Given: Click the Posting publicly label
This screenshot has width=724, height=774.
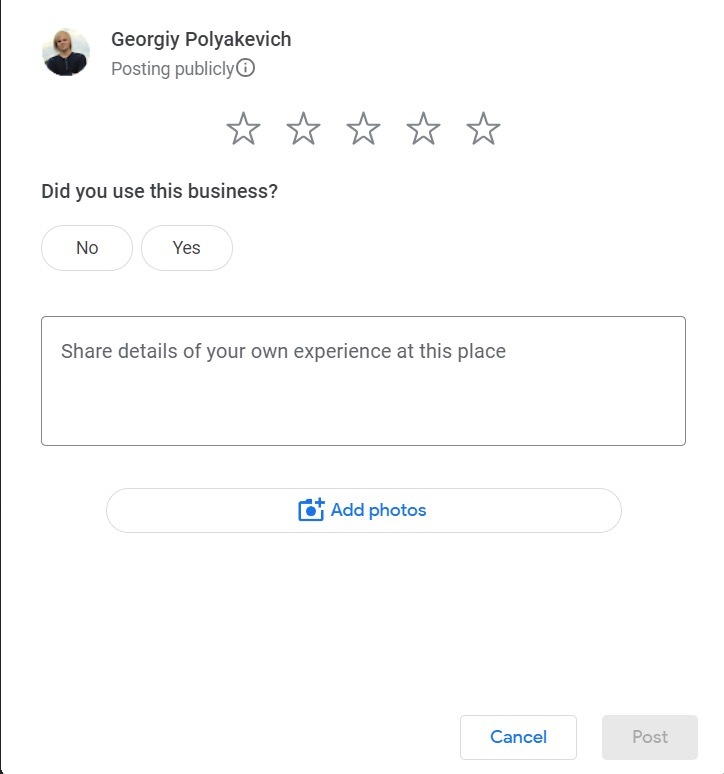Looking at the screenshot, I should [x=172, y=69].
